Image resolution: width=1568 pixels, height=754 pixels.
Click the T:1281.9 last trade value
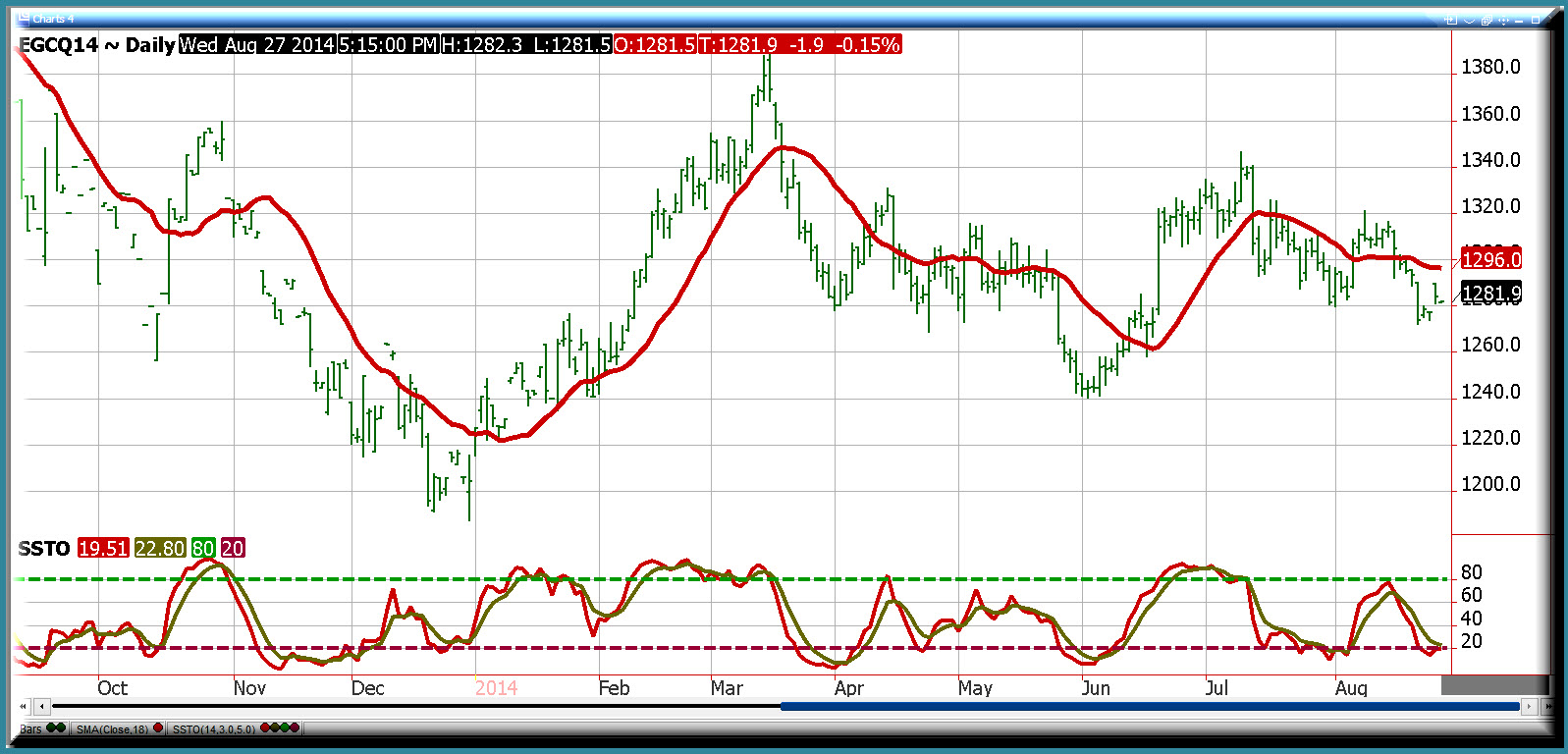[738, 45]
